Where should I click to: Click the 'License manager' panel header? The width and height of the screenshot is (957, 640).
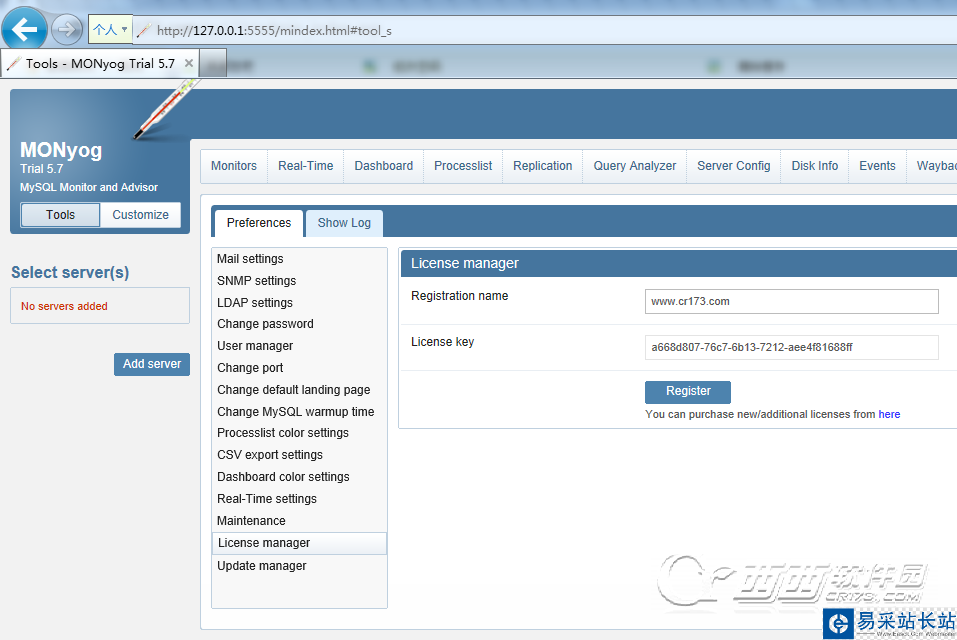point(679,264)
